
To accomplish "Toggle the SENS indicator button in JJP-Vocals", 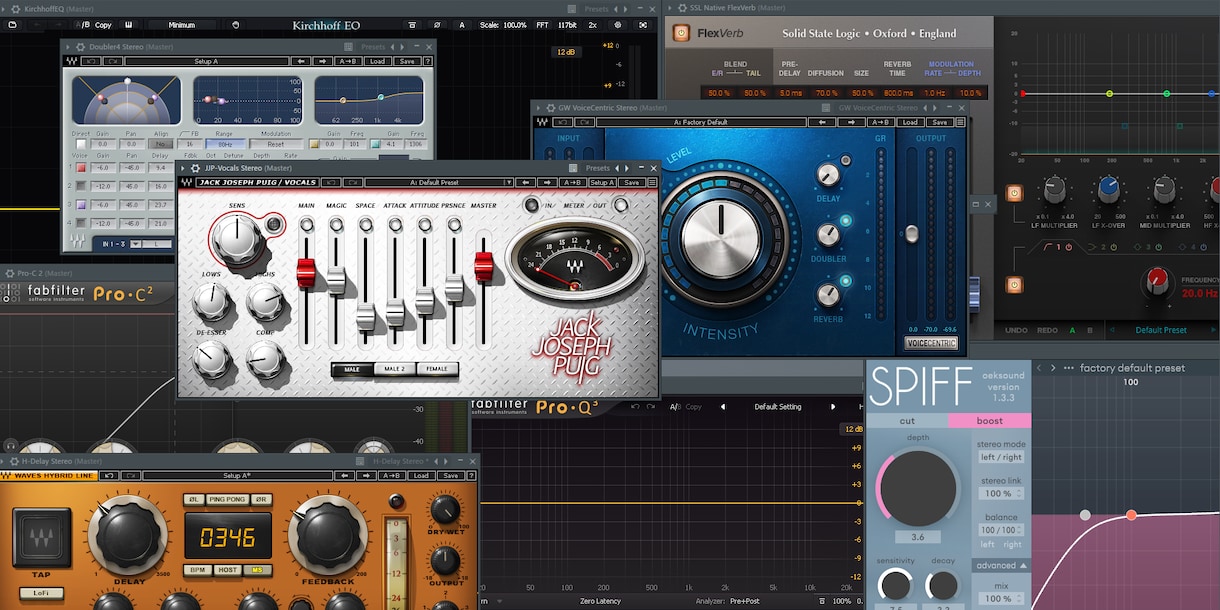I will 274,226.
